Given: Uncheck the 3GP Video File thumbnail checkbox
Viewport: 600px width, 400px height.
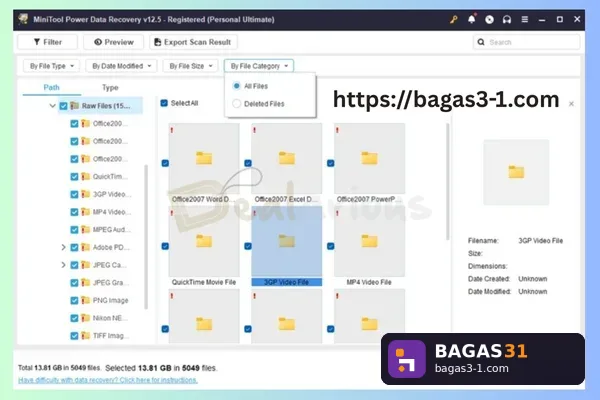Looking at the screenshot, I should click(x=248, y=246).
